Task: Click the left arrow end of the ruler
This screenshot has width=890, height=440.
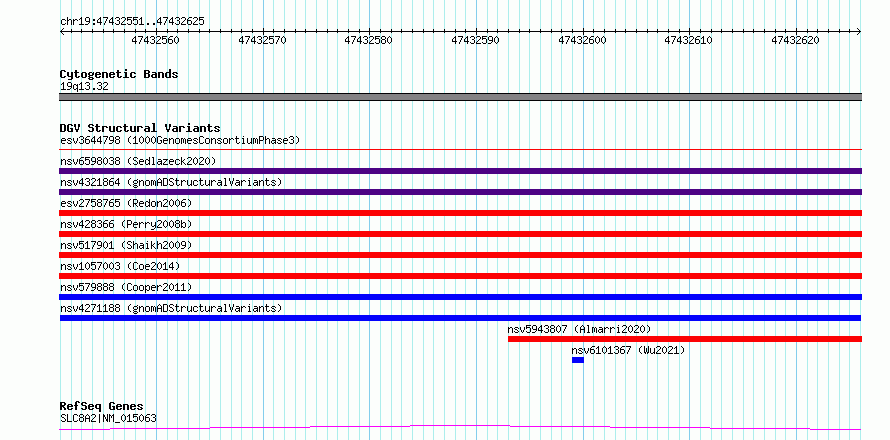Action: click(x=62, y=31)
